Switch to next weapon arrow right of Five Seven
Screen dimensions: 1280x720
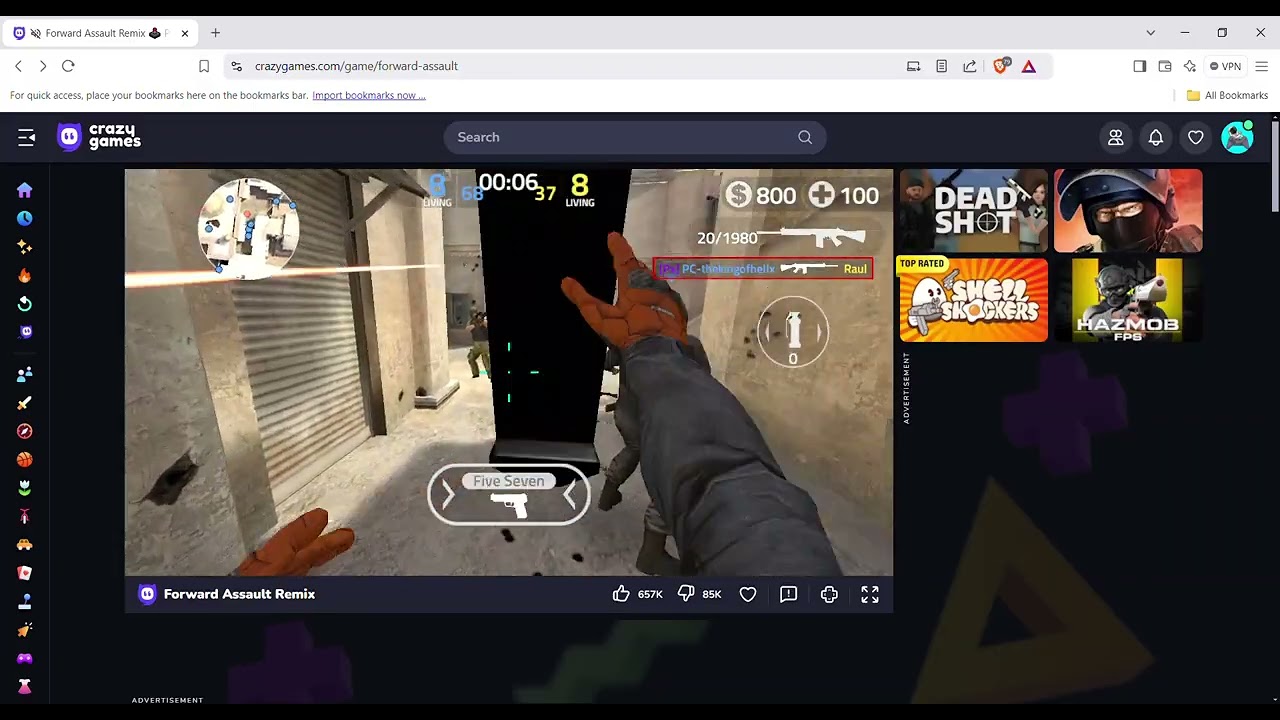click(571, 494)
